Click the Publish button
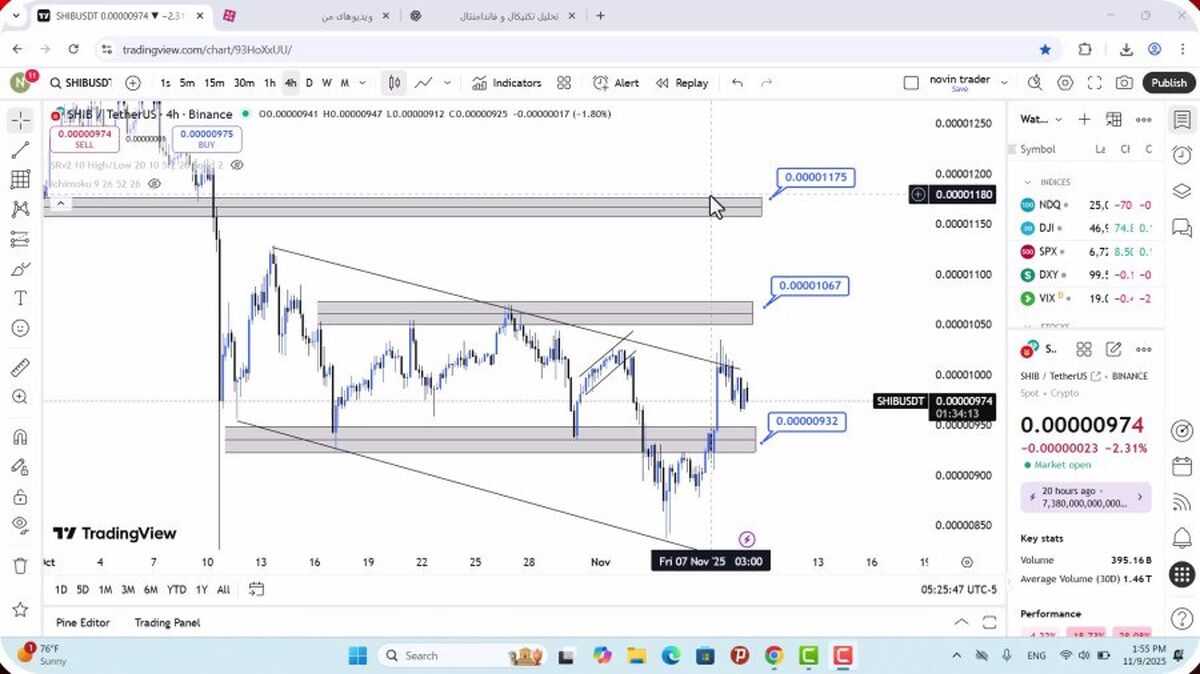Viewport: 1200px width, 674px height. coord(1168,83)
